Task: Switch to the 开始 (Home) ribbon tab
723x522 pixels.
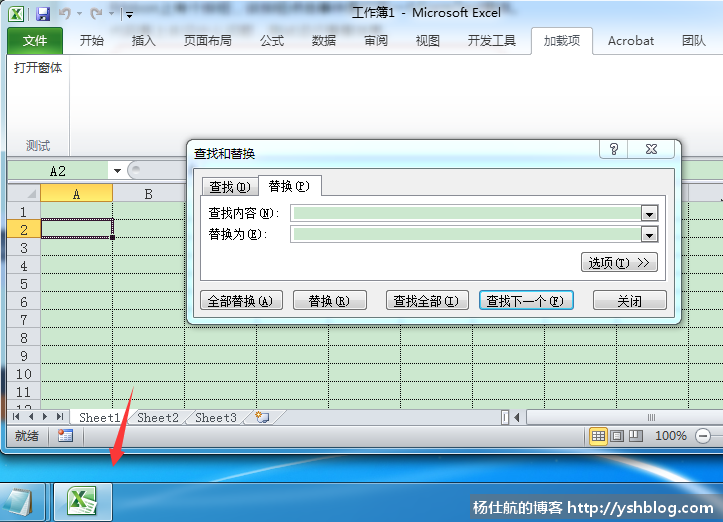Action: [x=91, y=41]
